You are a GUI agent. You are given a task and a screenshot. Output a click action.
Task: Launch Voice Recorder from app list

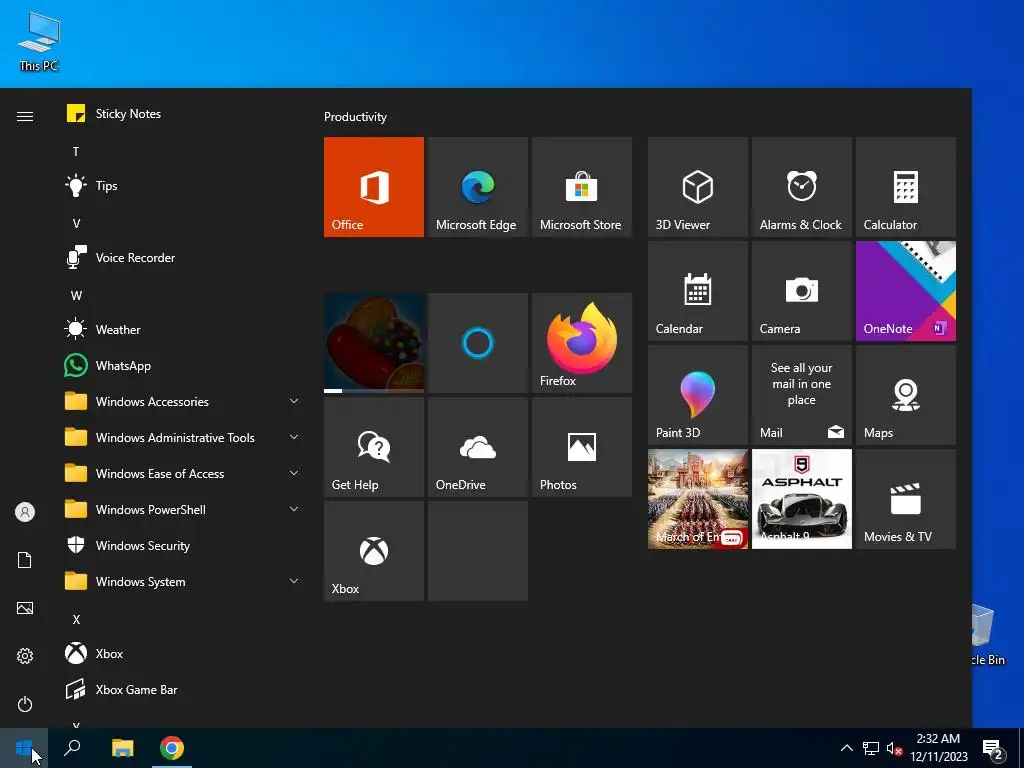click(x=182, y=258)
